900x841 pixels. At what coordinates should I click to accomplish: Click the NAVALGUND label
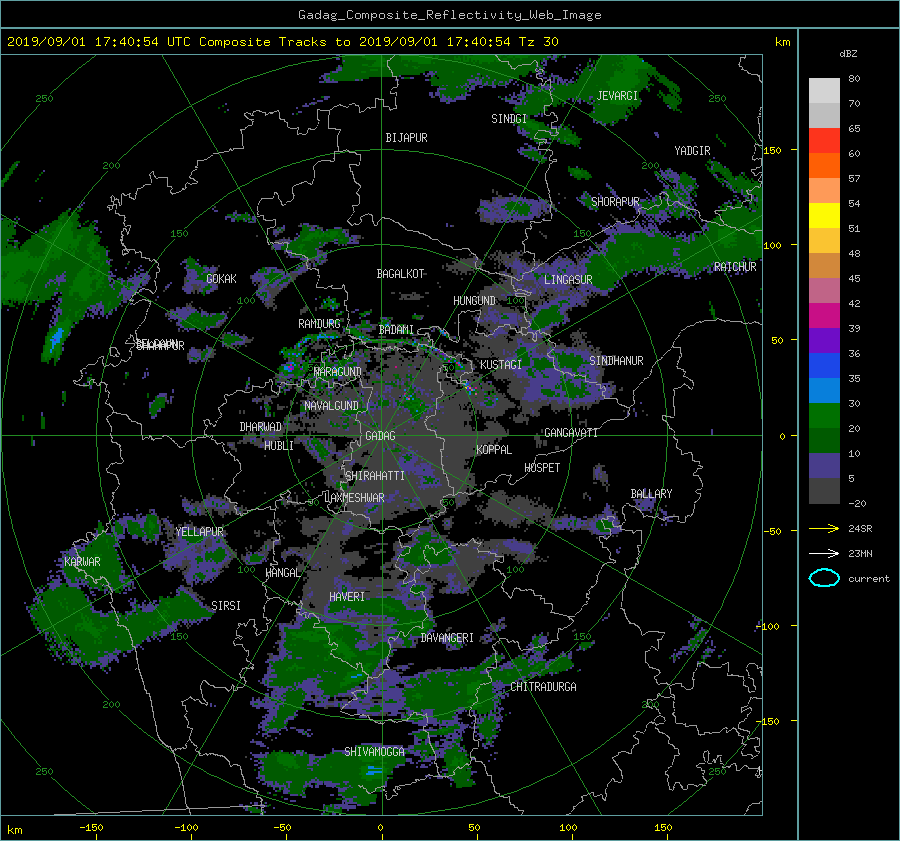tap(331, 406)
